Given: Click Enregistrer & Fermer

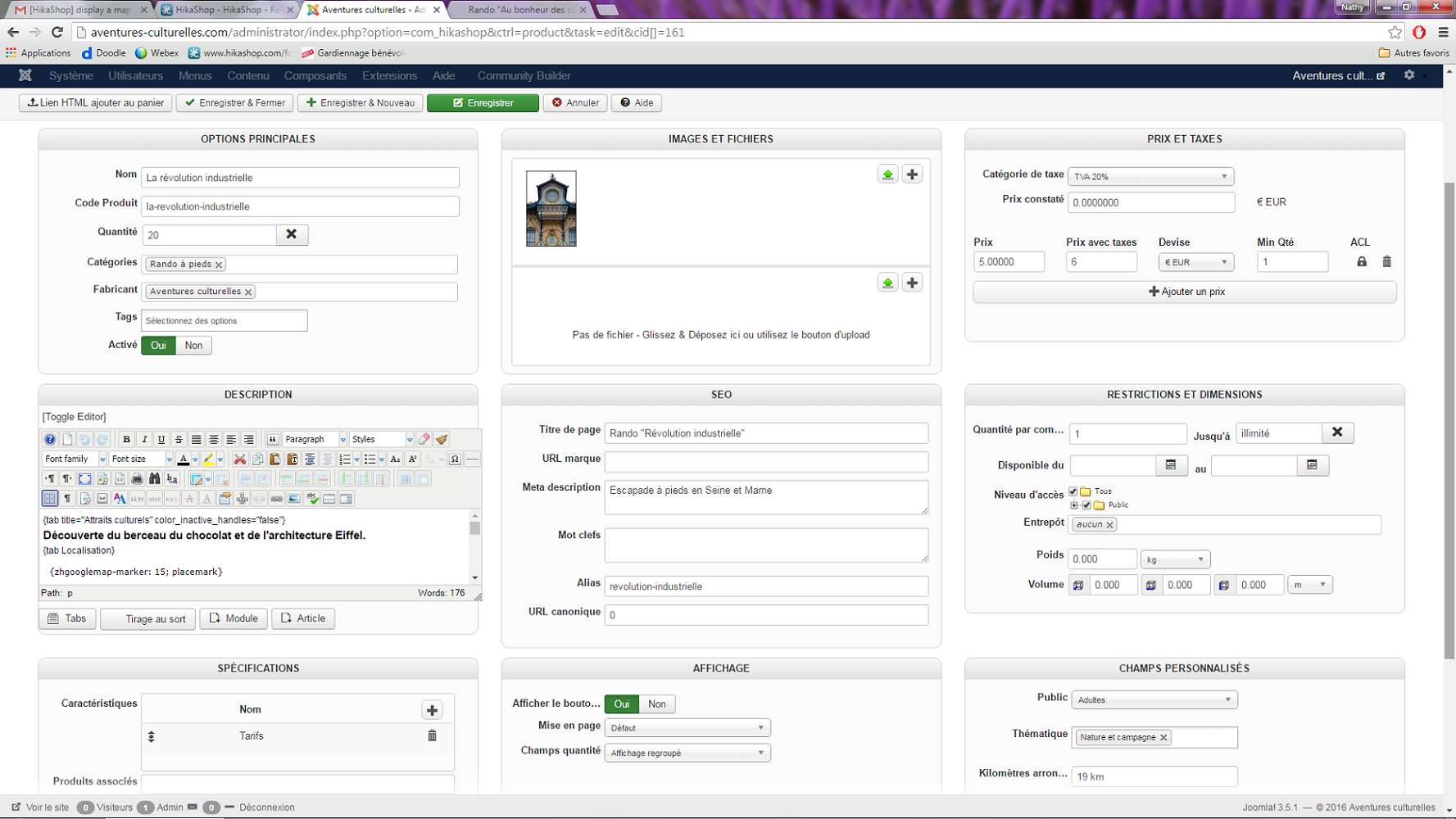Looking at the screenshot, I should coord(235,103).
